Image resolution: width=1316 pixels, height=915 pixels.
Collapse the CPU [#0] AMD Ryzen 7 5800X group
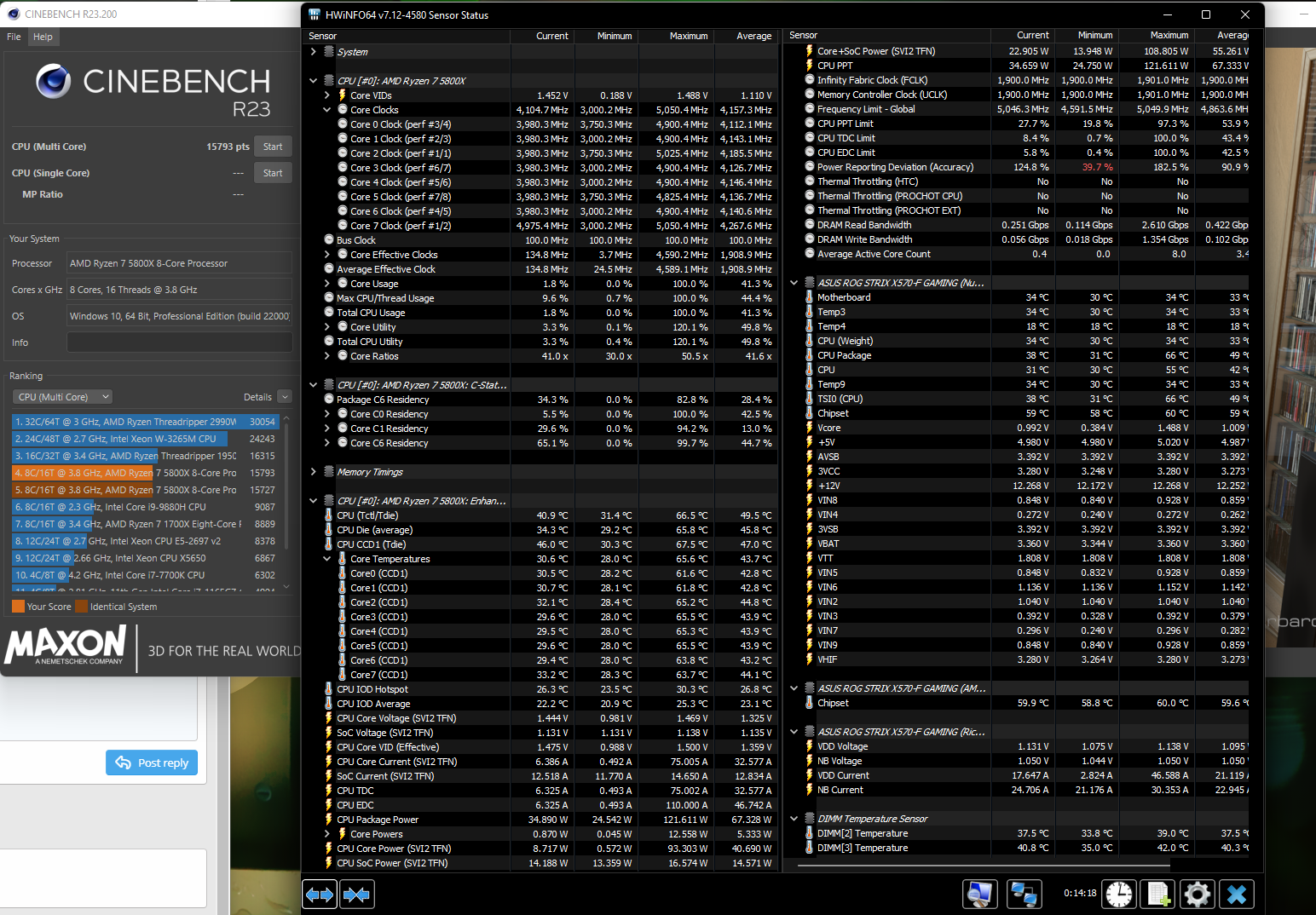(314, 81)
